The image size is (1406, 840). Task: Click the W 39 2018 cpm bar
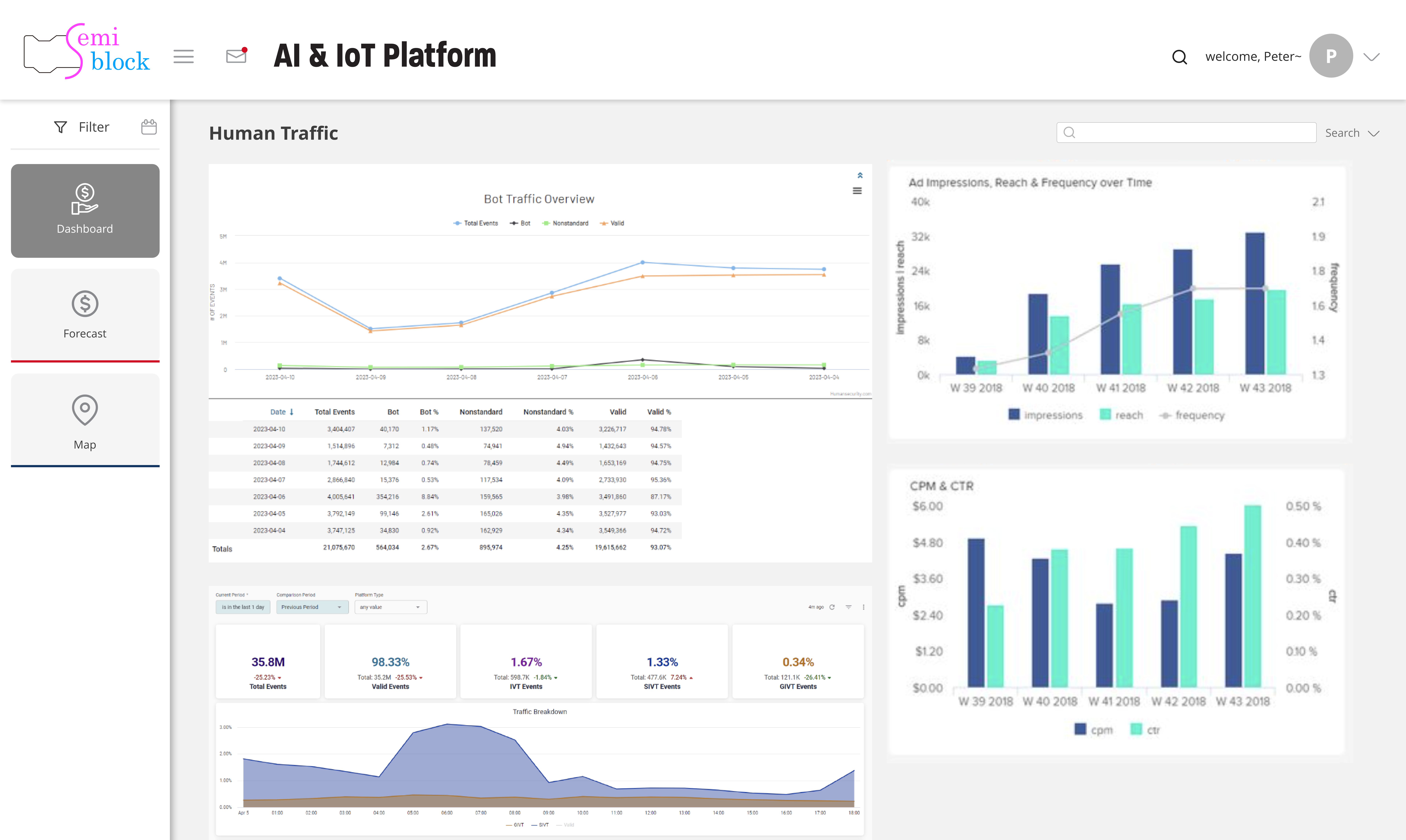pos(976,613)
